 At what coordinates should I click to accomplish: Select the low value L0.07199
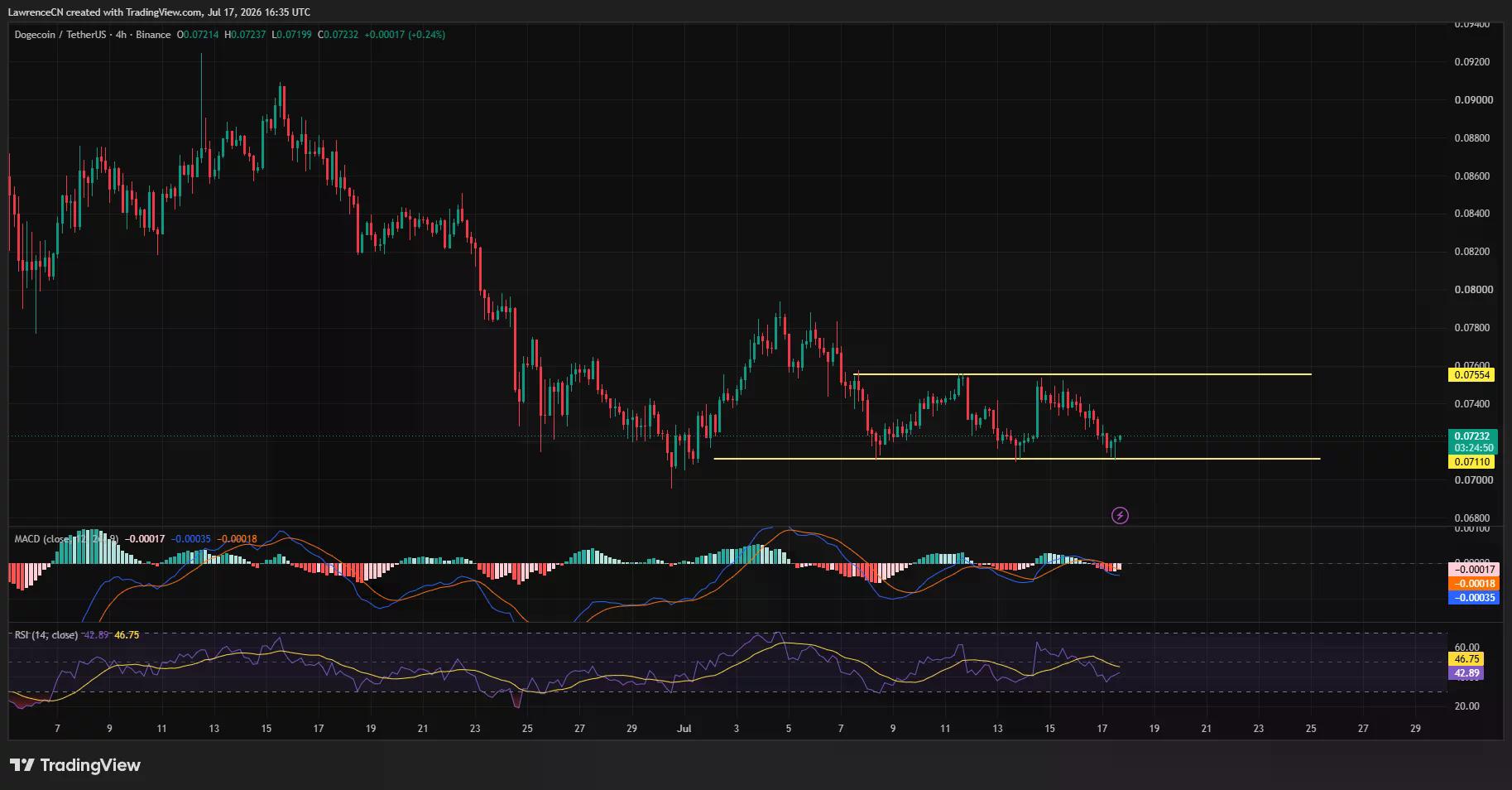pos(291,35)
